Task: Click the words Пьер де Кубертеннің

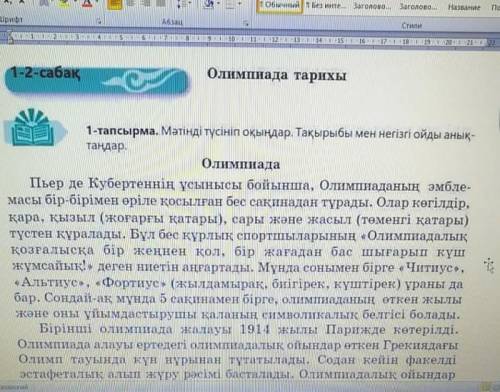Action: (x=102, y=184)
